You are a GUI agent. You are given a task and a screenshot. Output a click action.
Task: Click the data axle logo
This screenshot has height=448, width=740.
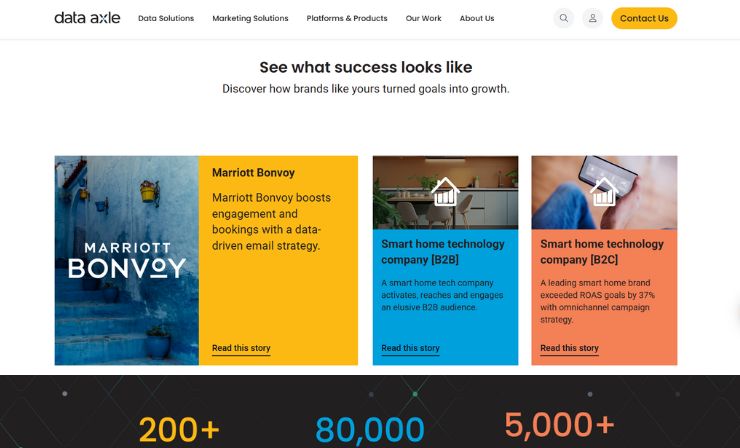coord(87,18)
